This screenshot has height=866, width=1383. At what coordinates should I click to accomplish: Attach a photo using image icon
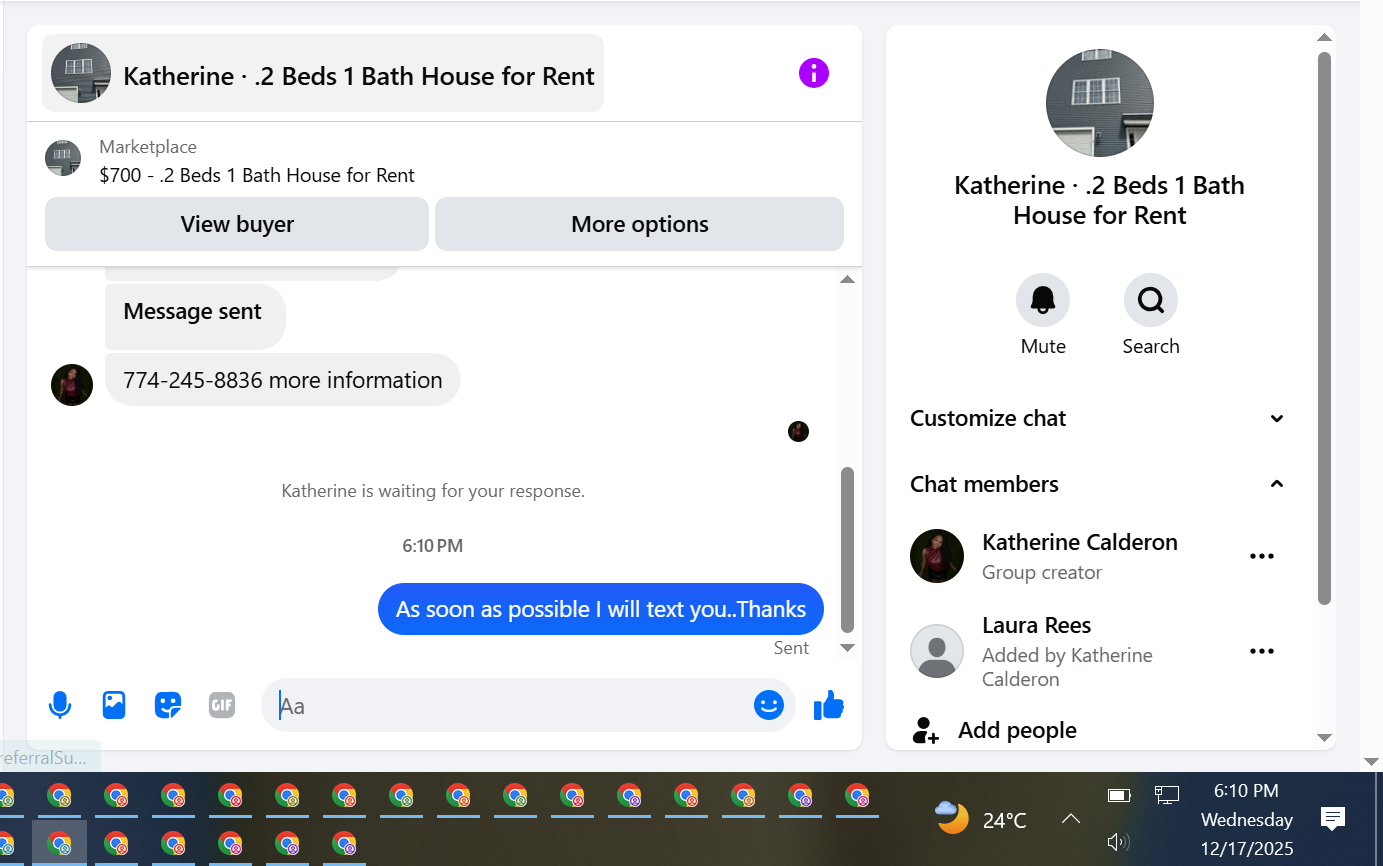(x=114, y=705)
